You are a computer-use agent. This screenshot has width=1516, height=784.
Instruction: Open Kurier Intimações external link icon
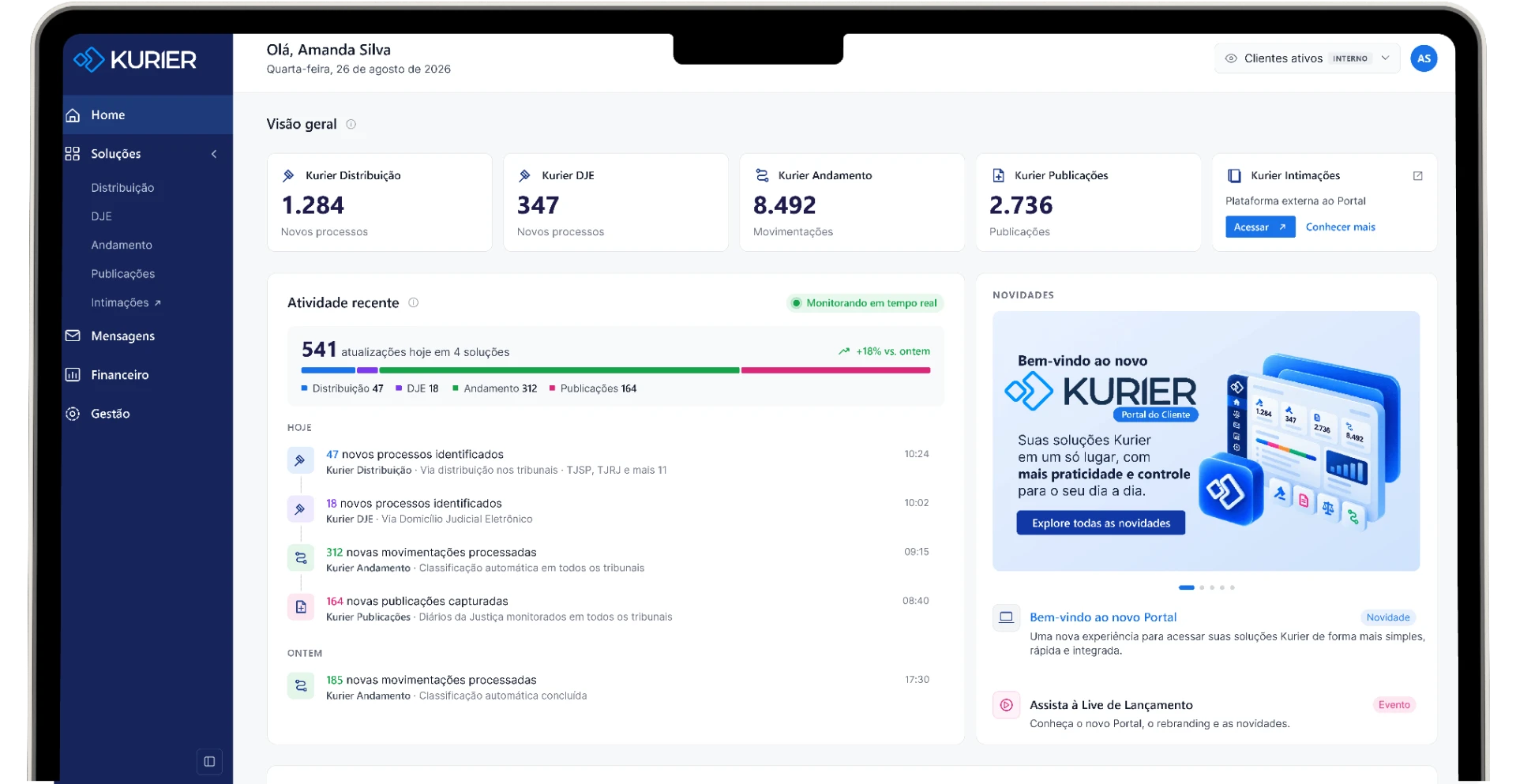click(x=1417, y=175)
